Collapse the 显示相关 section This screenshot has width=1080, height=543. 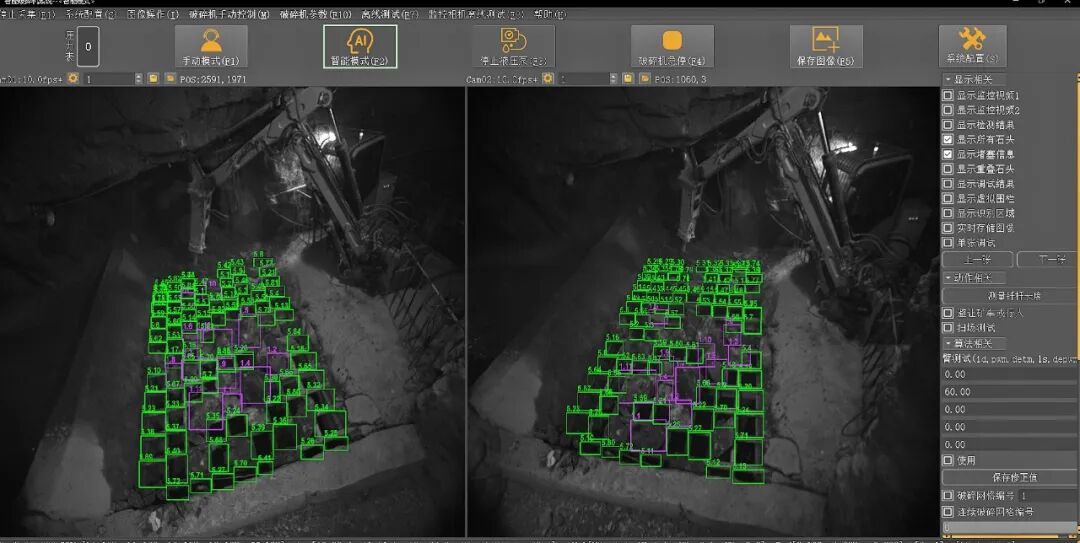coord(973,79)
